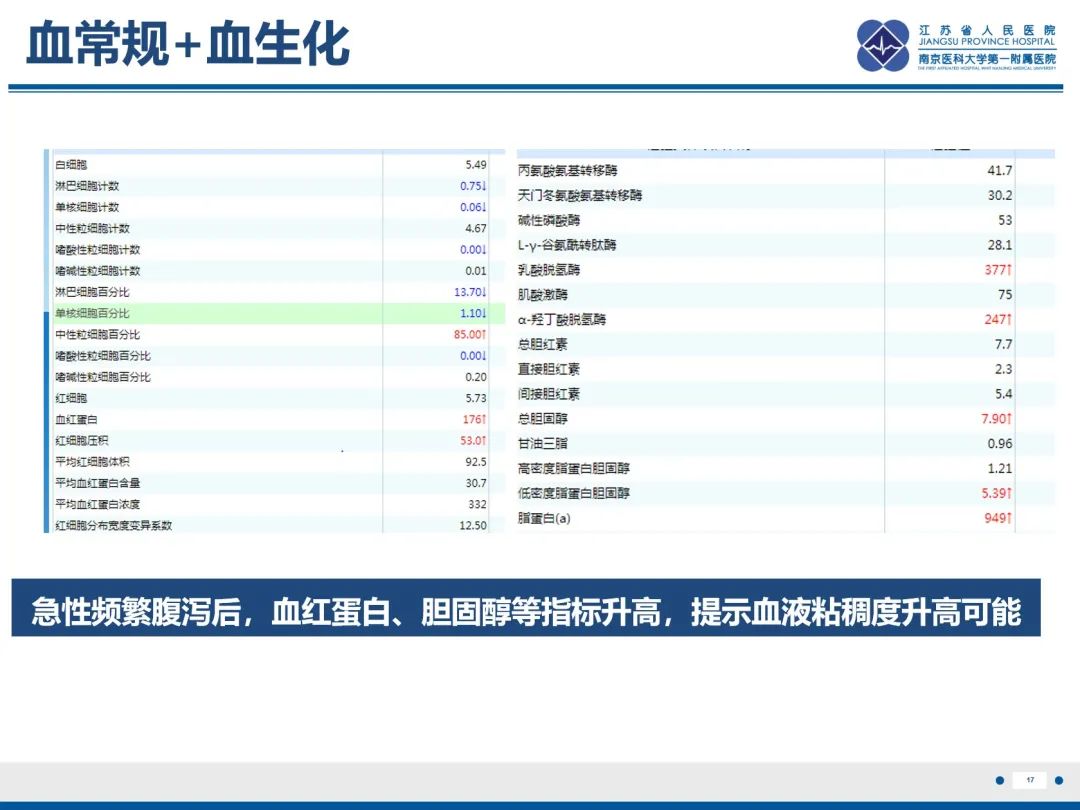Viewport: 1080px width, 810px height.
Task: Click the 平均红细胞体积 row label
Action: tap(92, 461)
